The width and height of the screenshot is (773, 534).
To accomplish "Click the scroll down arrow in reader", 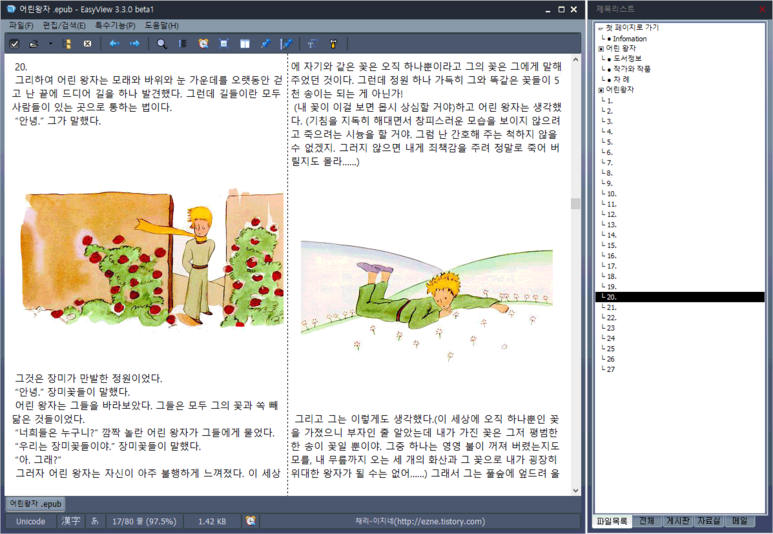I will click(x=575, y=490).
